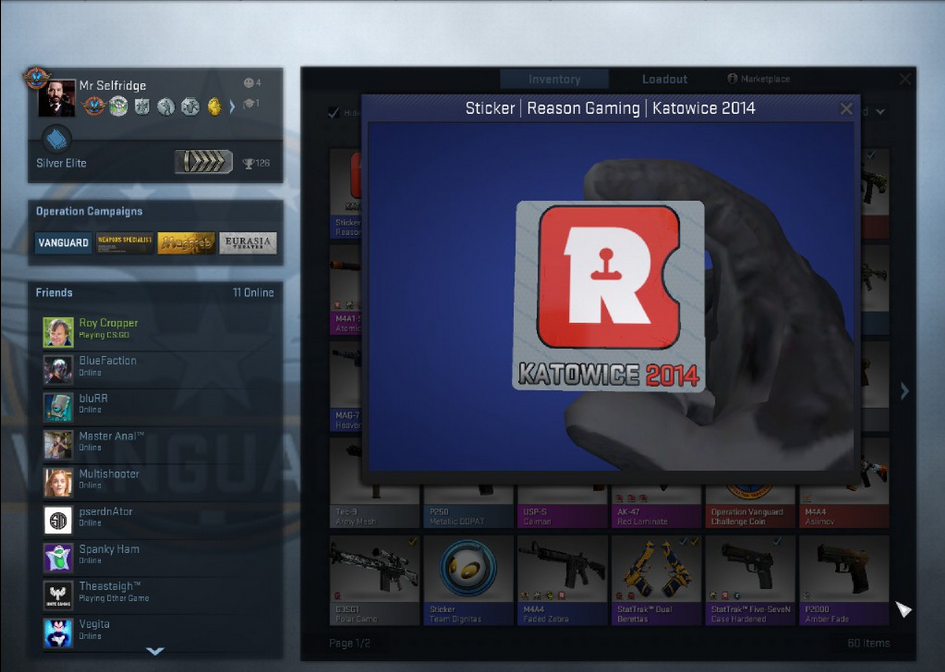This screenshot has height=672, width=945.
Task: Expand friends list with the down chevron
Action: [155, 651]
